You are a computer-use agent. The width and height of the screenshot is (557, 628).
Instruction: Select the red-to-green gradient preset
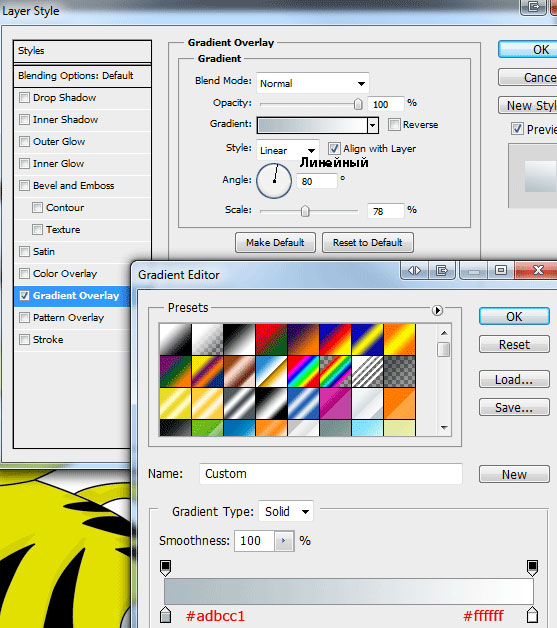click(x=271, y=339)
